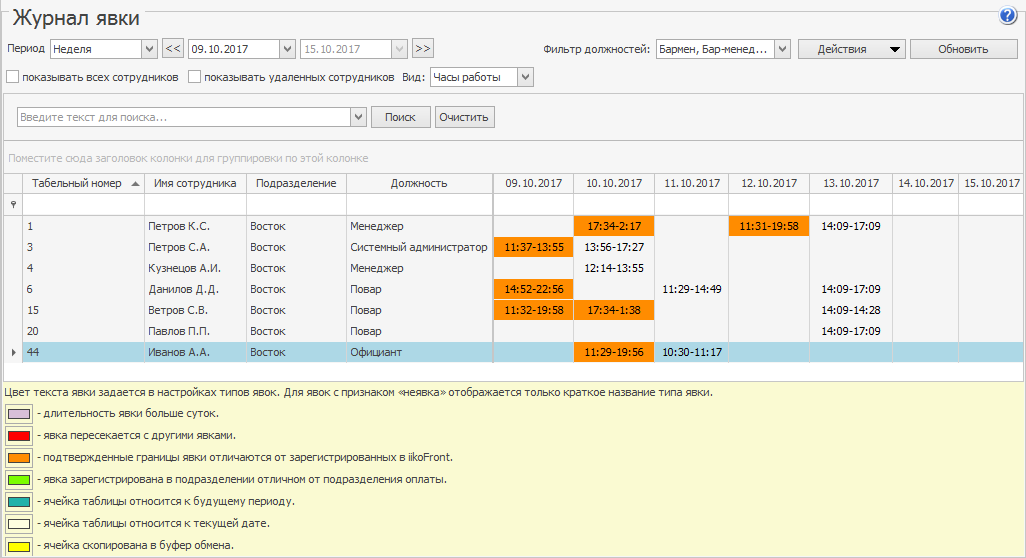The image size is (1026, 558).
Task: Click the orange legend color swatch
Action: (19, 458)
